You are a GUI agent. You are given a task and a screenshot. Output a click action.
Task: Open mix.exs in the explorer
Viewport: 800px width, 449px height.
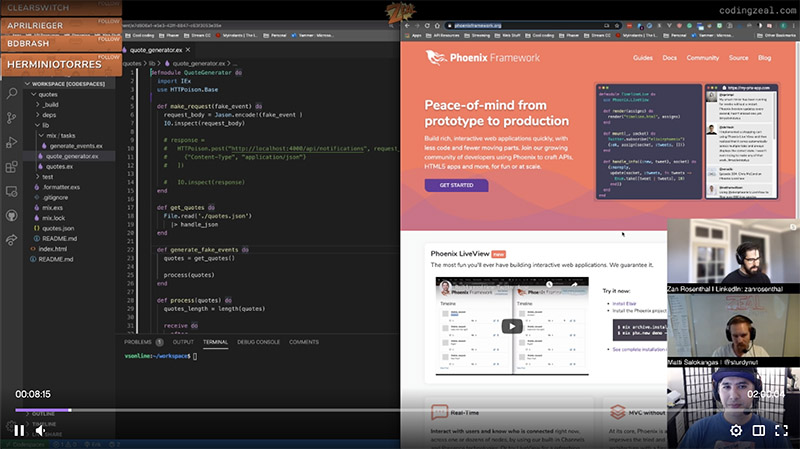point(52,208)
